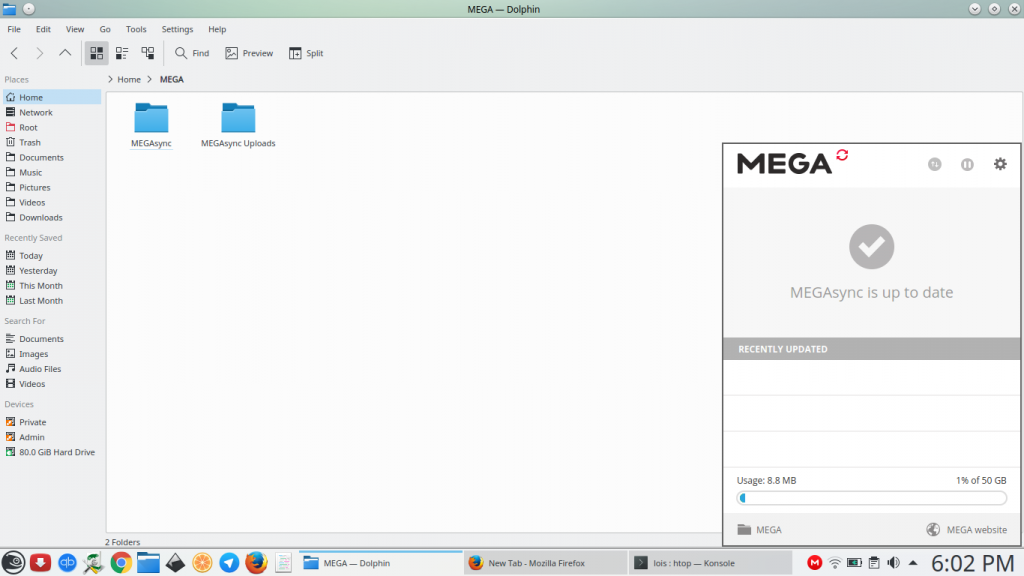Open 80.0 GiB Hard Drive device
The image size is (1024, 576).
pos(52,452)
